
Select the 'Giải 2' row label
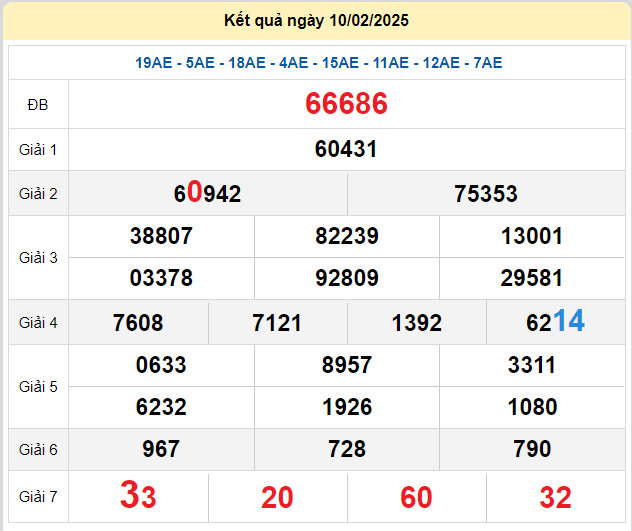[x=38, y=194]
